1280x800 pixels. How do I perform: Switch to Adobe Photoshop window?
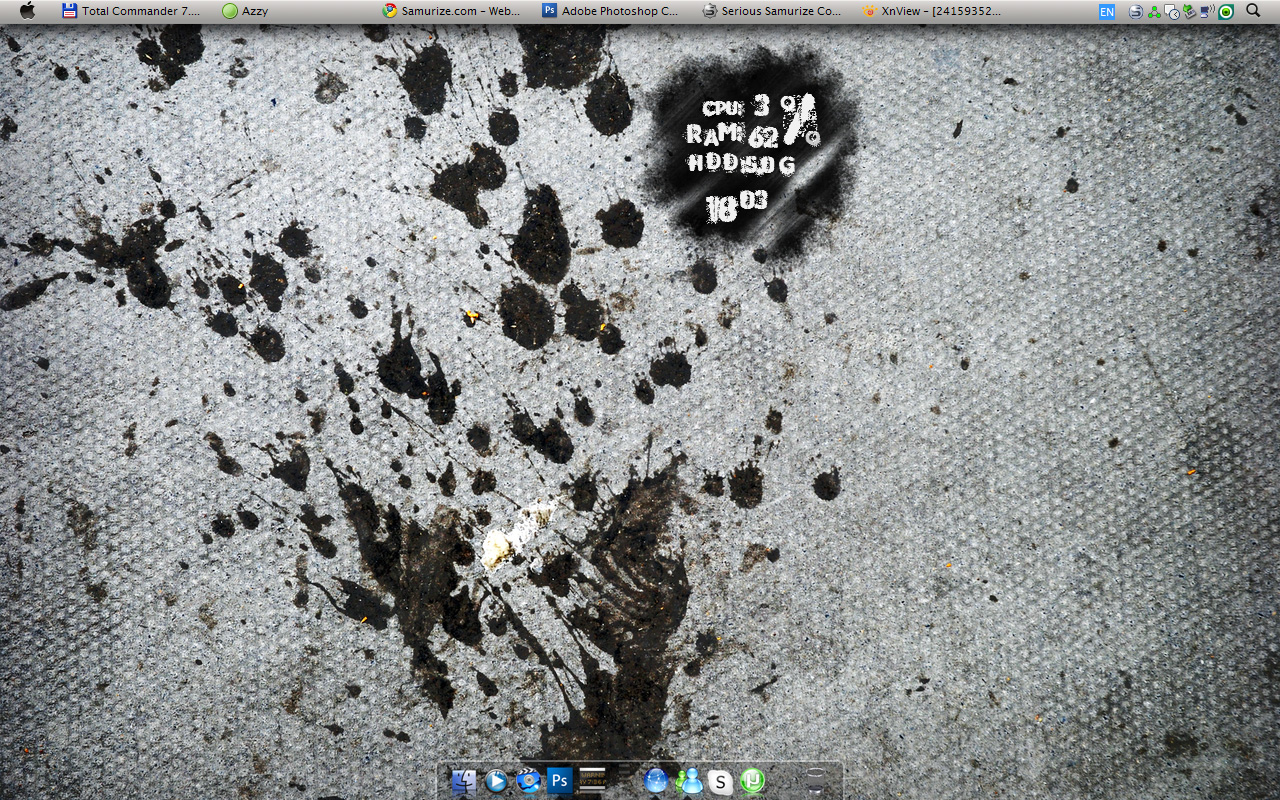(x=610, y=11)
